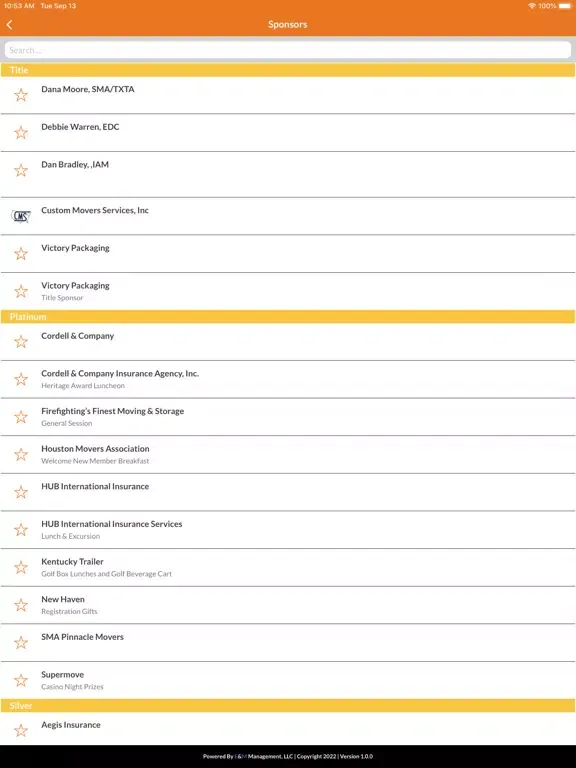576x768 pixels.
Task: Select Lunch & Excursion subtitle
Action: tap(71, 537)
